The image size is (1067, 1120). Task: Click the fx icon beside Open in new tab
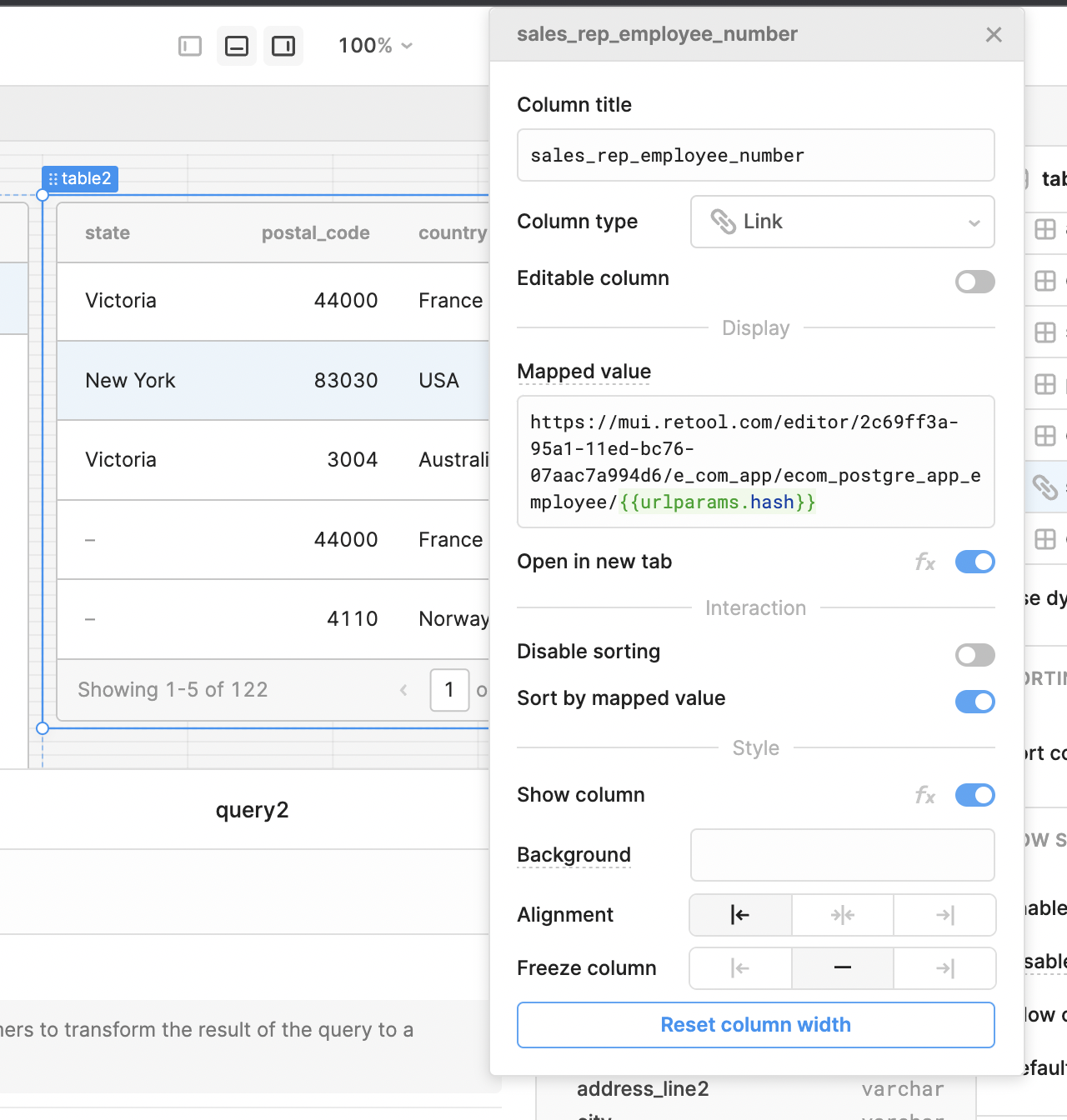coord(925,562)
